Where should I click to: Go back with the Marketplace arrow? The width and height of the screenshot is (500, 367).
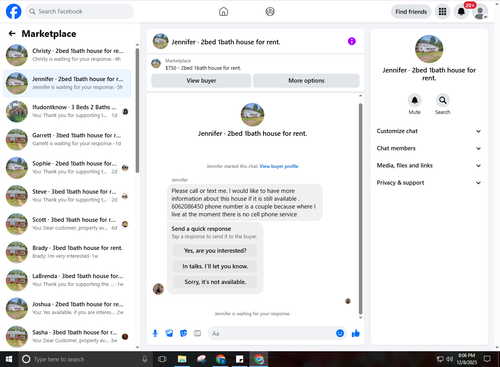[12, 33]
